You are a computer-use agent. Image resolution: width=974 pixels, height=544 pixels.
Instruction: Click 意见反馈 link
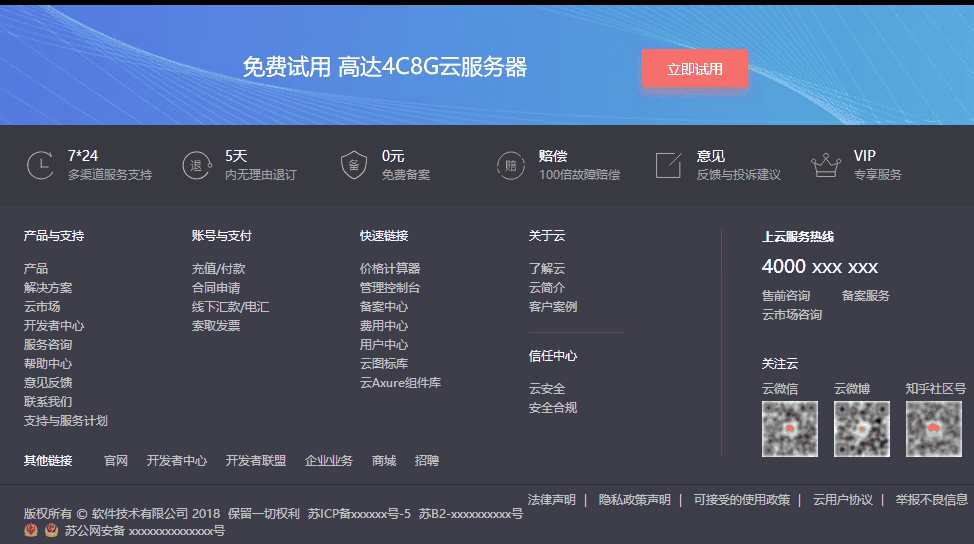(48, 383)
